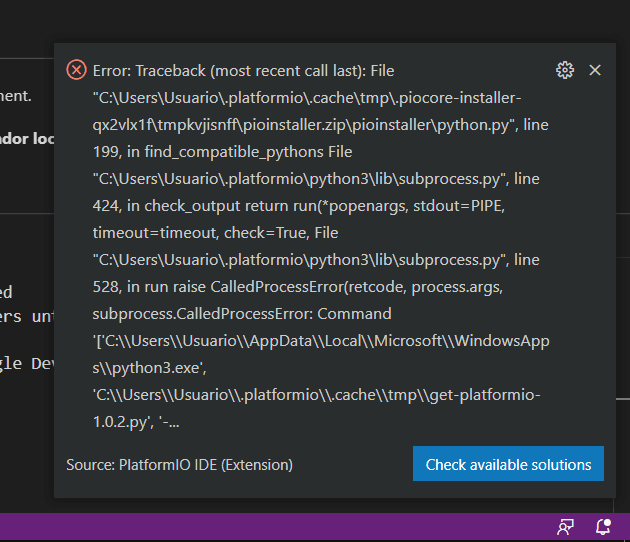Click the 'subprocess.CalledProcessError: Command' line
Image resolution: width=630 pixels, height=542 pixels.
point(242,314)
